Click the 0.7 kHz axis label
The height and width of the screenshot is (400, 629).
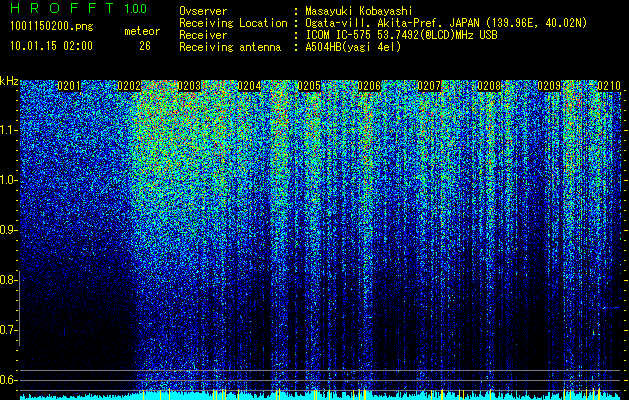(9, 330)
